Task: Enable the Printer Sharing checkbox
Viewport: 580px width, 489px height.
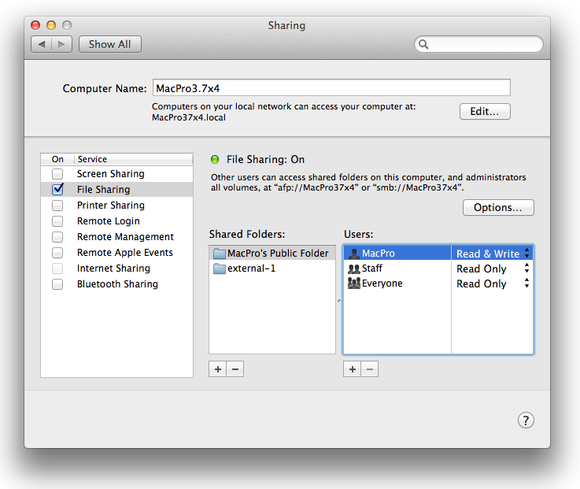Action: pyautogui.click(x=57, y=205)
